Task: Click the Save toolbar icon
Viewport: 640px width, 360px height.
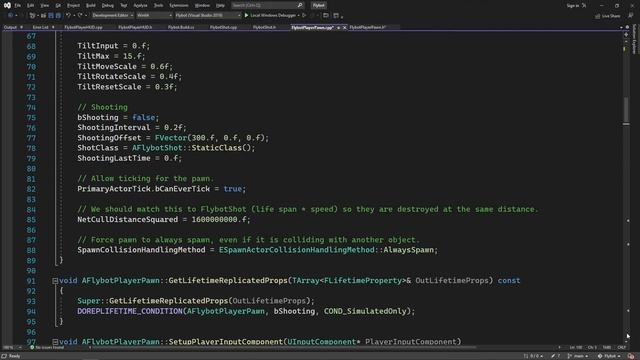Action: 51,16
